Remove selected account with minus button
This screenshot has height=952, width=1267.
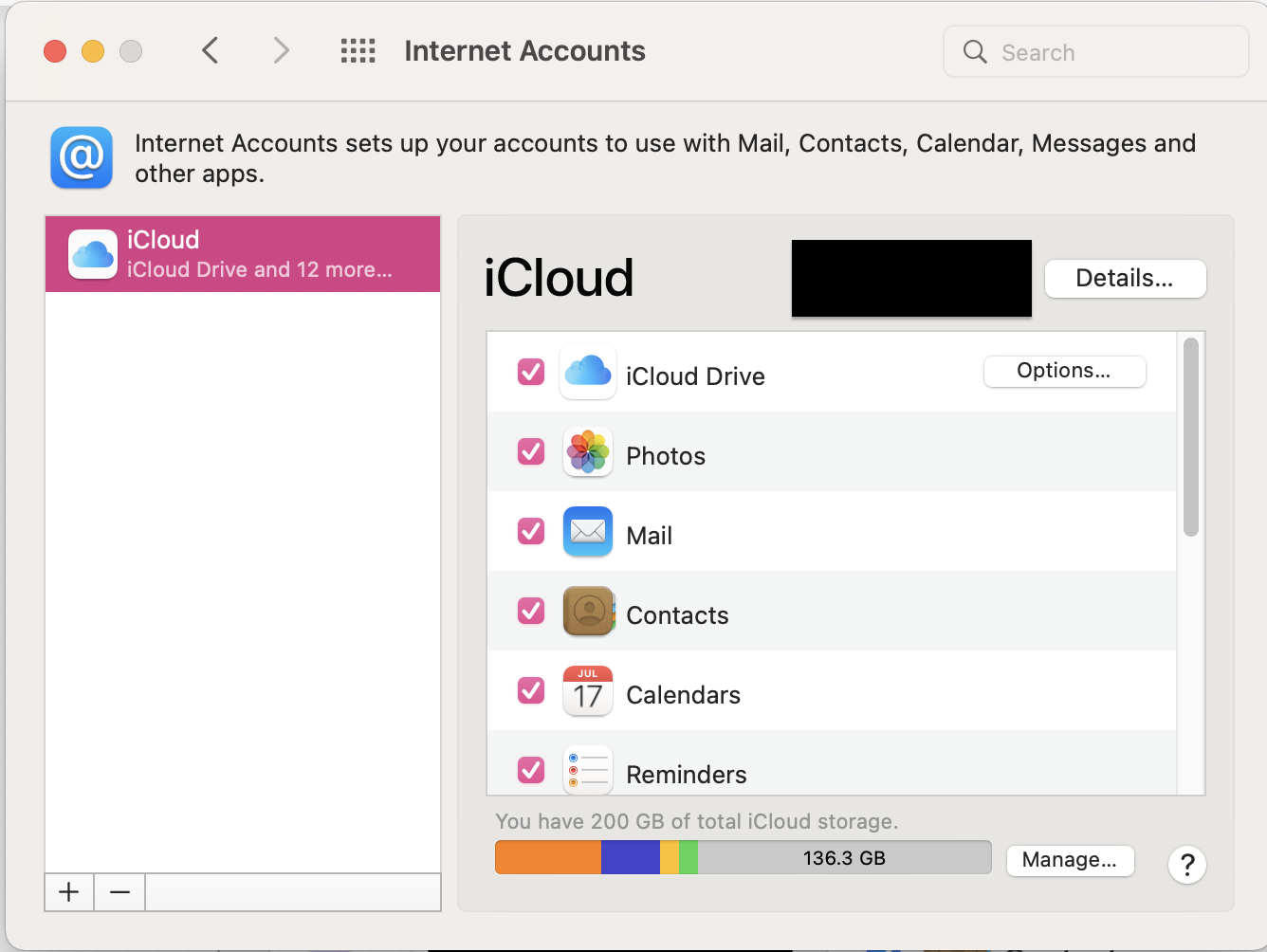119,892
